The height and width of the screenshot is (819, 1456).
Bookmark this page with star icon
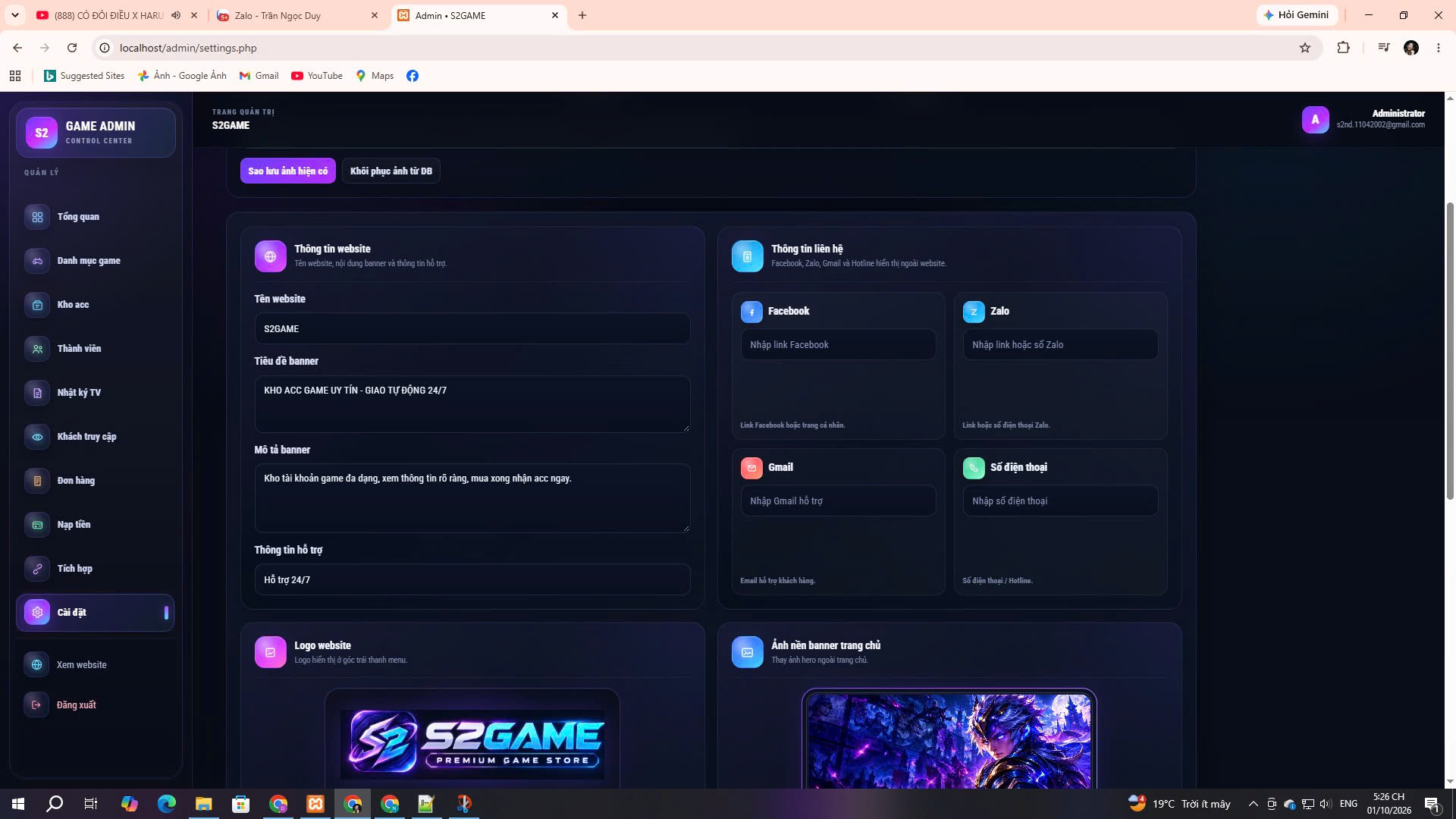1305,48
